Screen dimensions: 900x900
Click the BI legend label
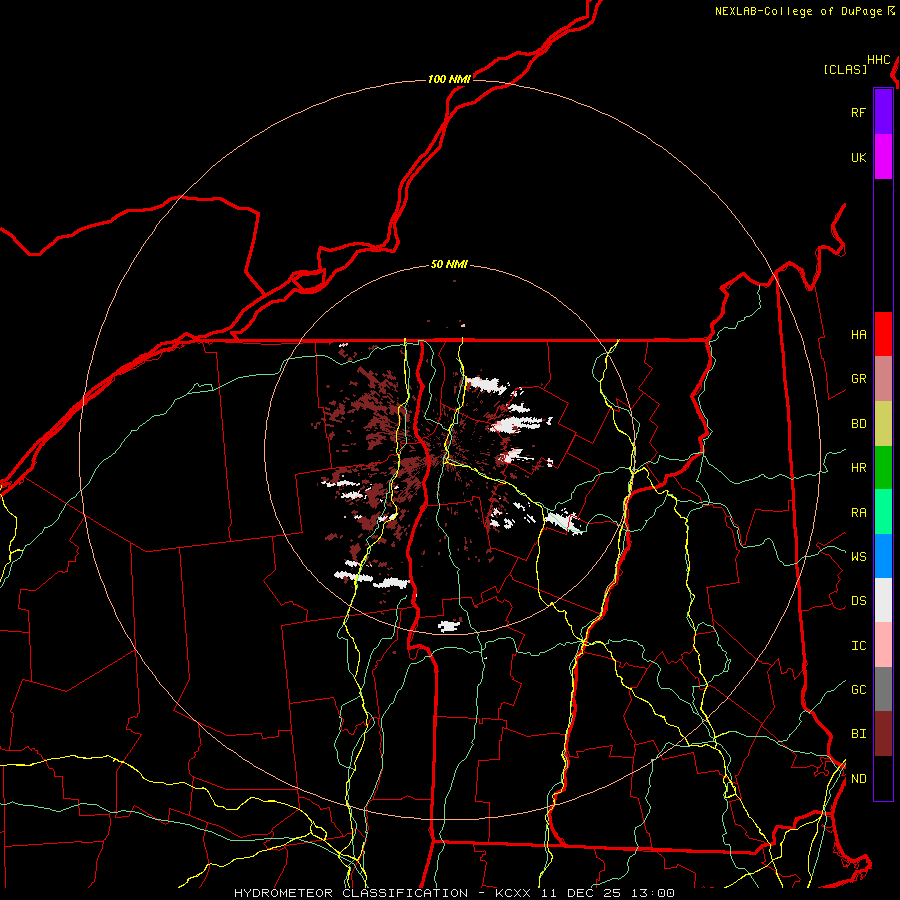click(x=858, y=734)
